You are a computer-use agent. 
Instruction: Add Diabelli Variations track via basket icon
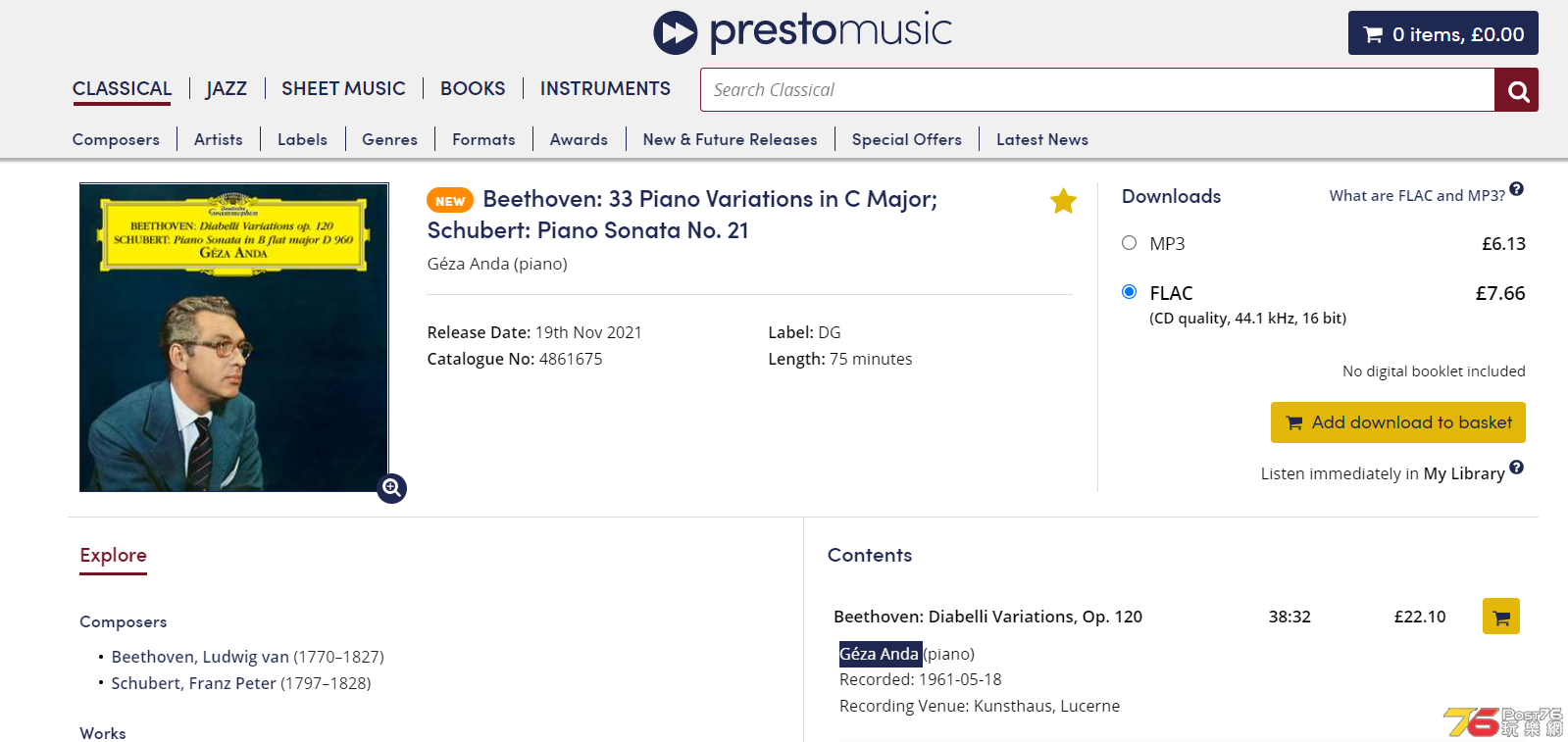click(x=1500, y=617)
